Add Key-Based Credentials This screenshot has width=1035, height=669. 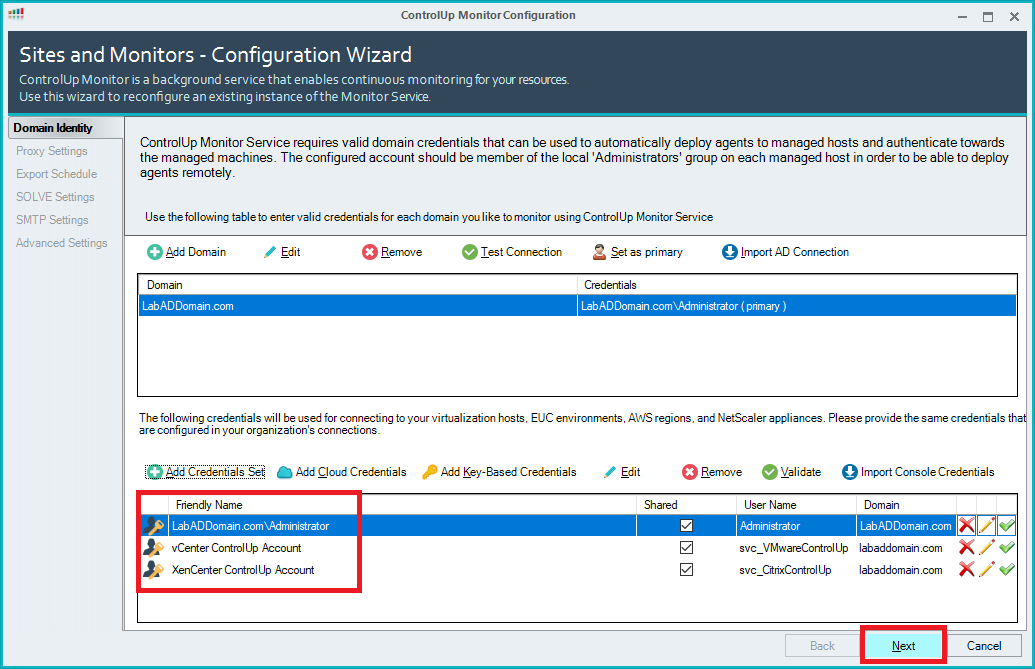click(499, 472)
